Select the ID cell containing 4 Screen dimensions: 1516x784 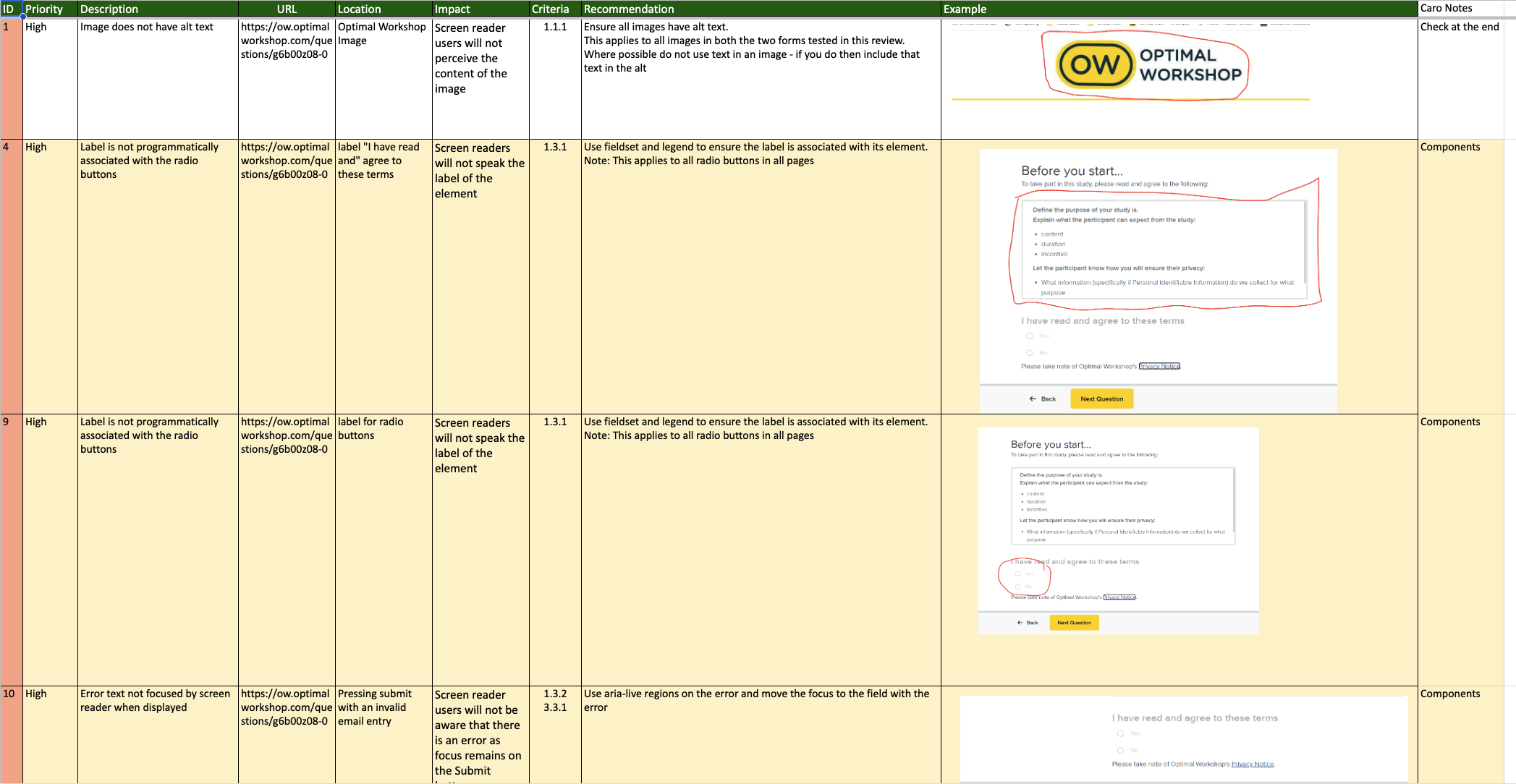coord(12,276)
